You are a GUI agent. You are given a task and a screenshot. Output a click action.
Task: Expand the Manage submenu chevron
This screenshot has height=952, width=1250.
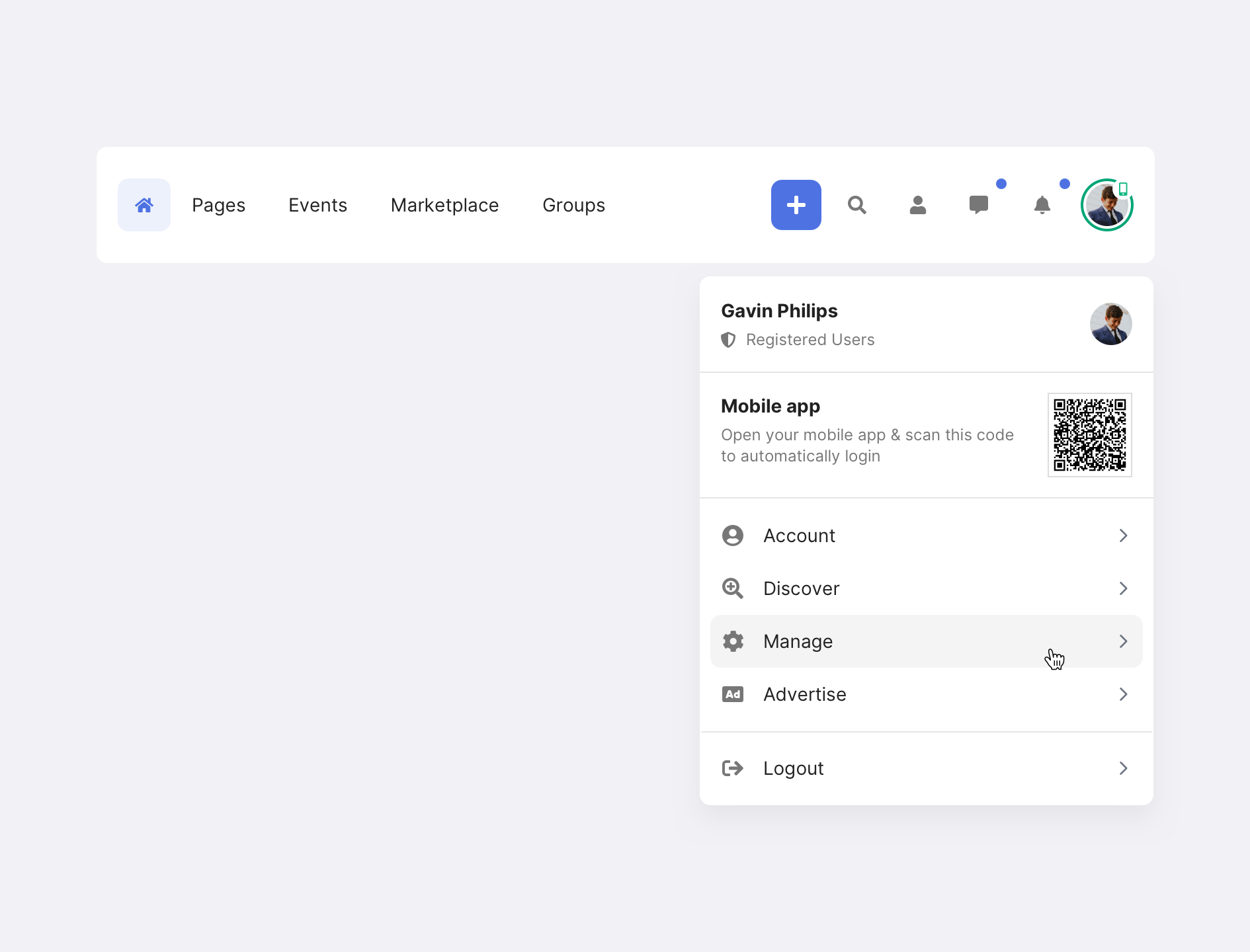click(1123, 641)
